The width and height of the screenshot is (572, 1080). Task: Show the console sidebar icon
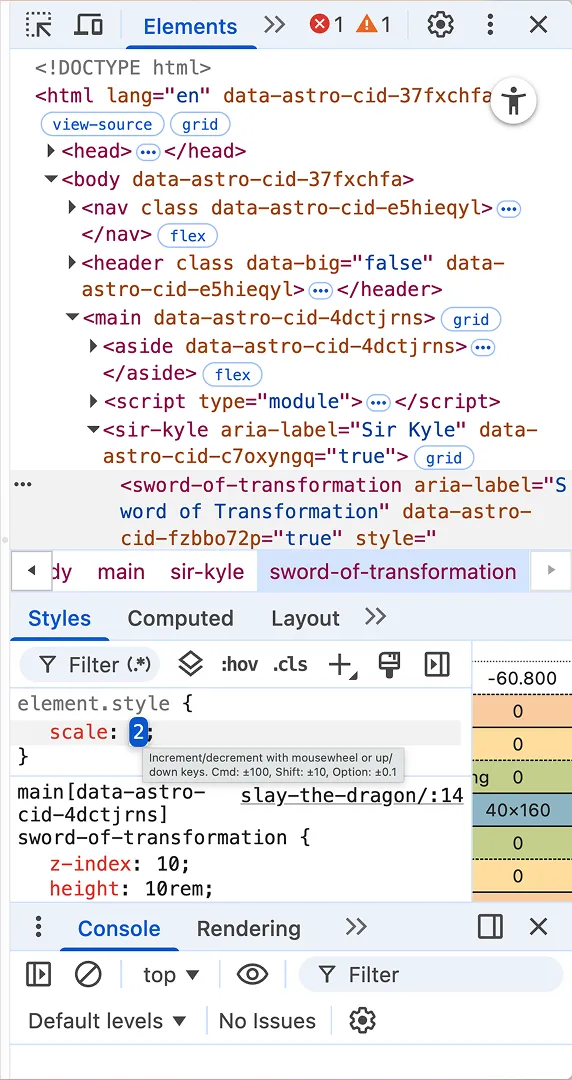[39, 974]
